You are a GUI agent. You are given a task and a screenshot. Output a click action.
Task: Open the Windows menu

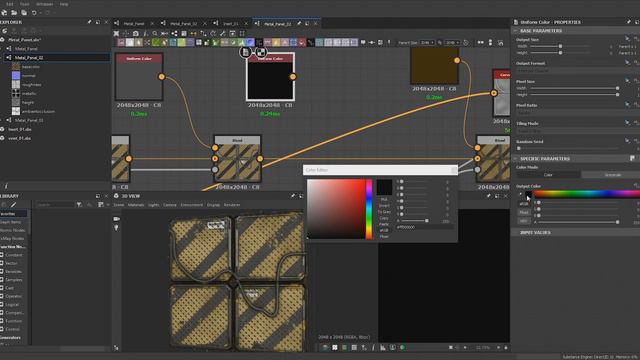click(x=44, y=4)
